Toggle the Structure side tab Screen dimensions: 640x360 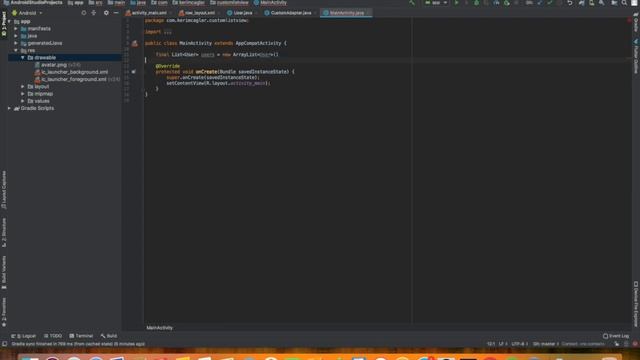coord(4,232)
